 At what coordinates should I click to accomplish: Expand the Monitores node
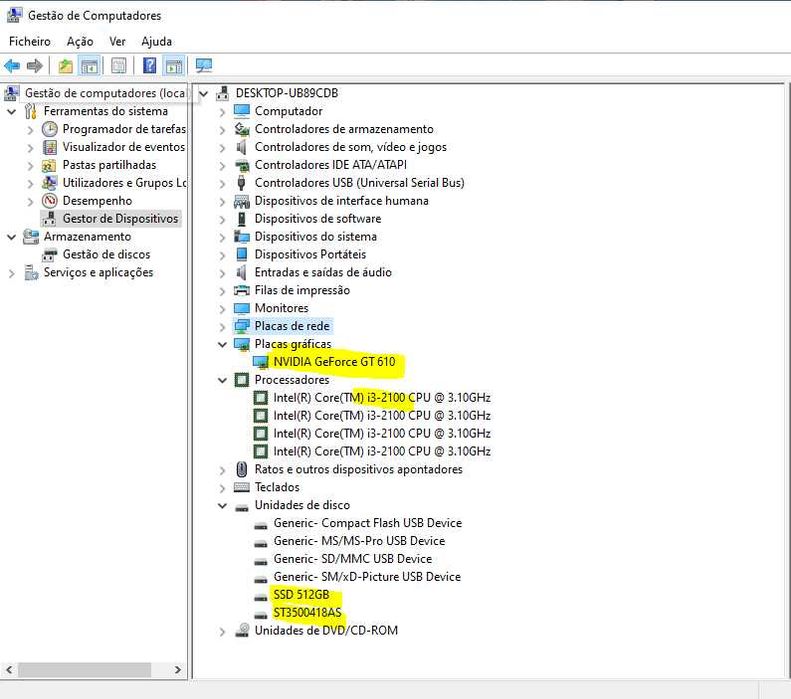[222, 309]
